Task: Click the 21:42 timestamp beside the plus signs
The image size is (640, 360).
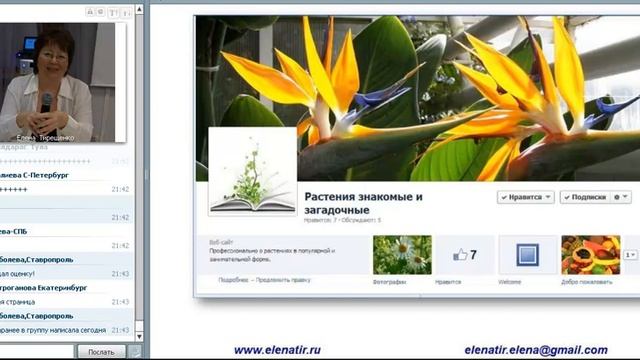Action: tap(120, 189)
